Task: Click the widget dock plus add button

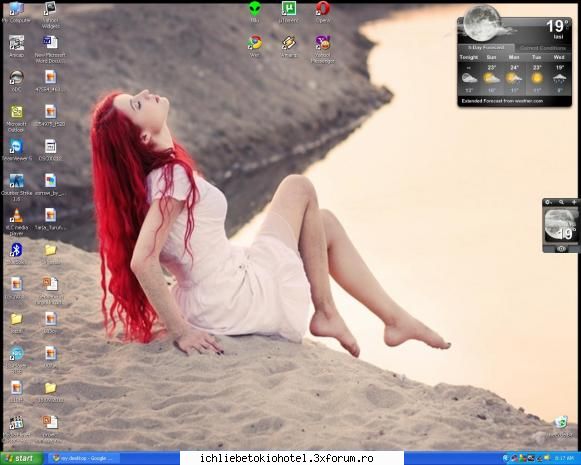Action: pyautogui.click(x=574, y=202)
